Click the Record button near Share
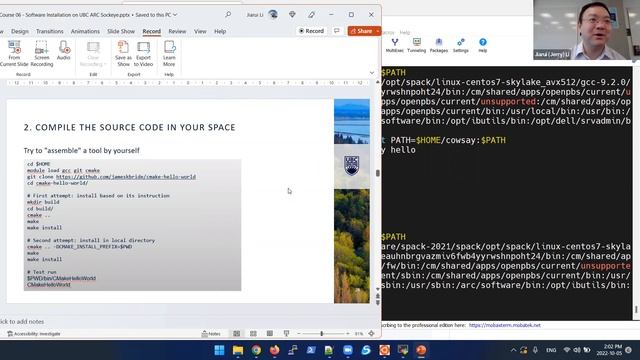Viewport: 640px width, 360px height. (311, 31)
